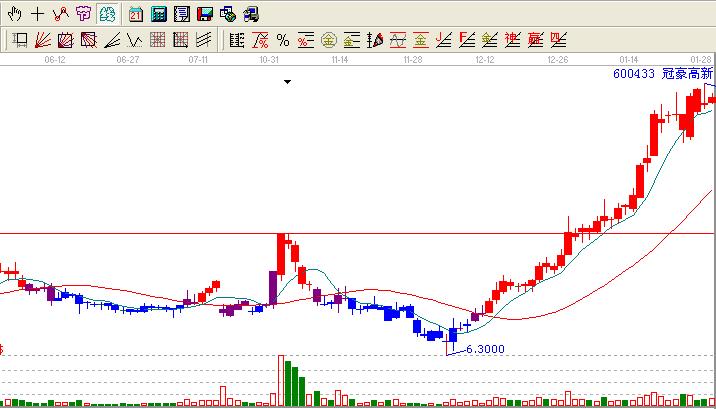716x409 pixels.
Task: Click the 6.3000 low price label
Action: tap(485, 349)
